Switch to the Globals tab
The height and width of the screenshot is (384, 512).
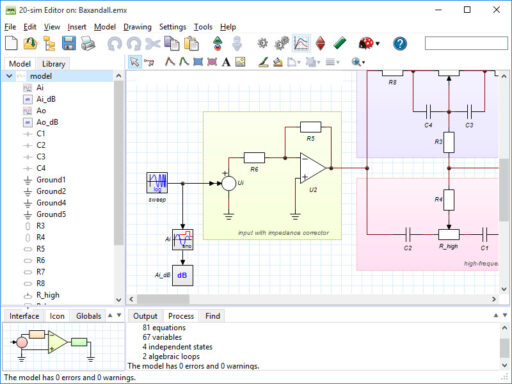(88, 316)
